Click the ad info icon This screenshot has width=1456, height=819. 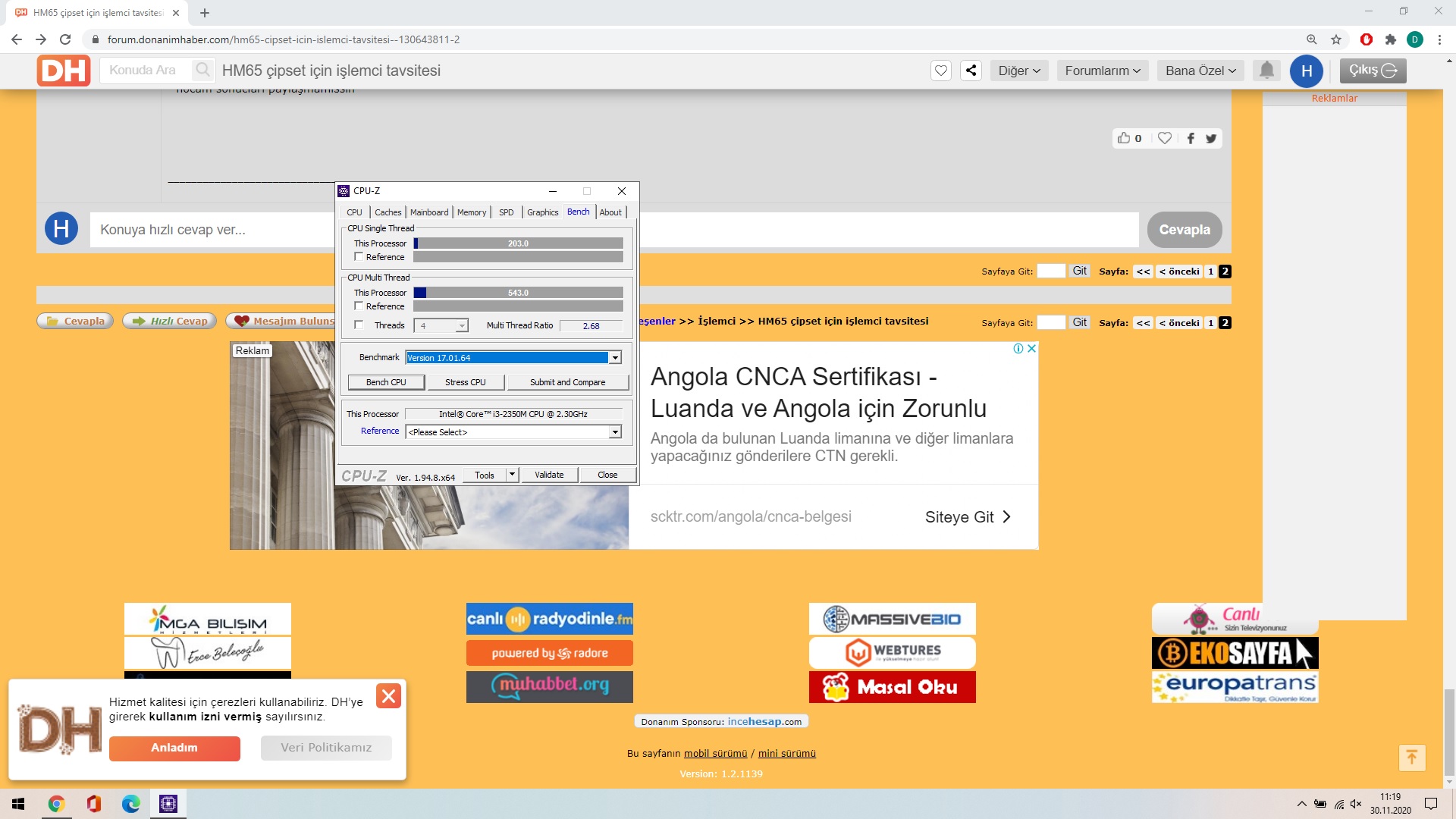coord(1018,349)
